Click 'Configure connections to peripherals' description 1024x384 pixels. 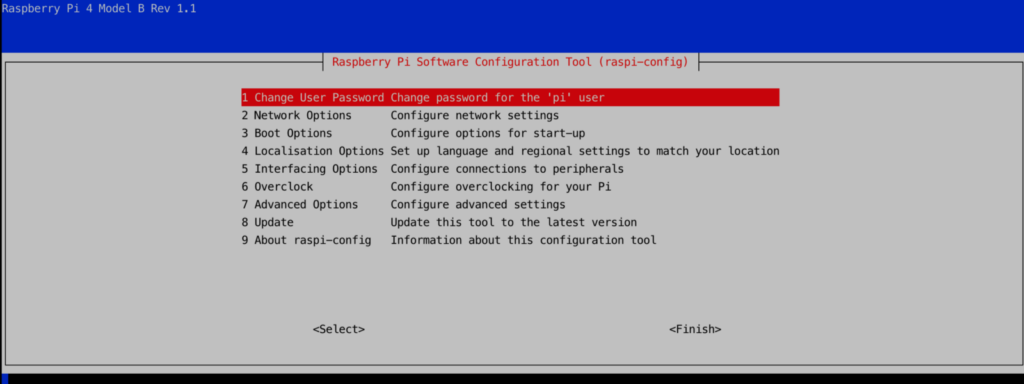507,169
